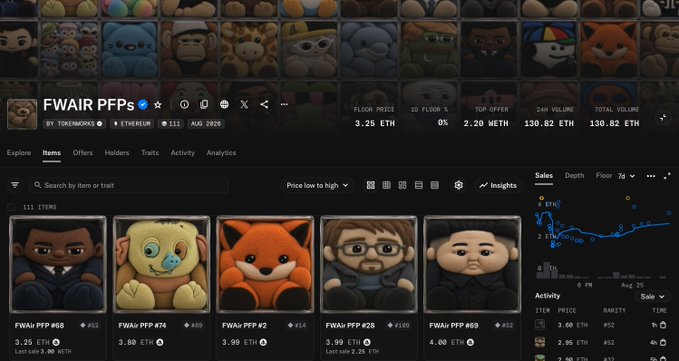The image size is (679, 361).
Task: Click the 3.60 ETH activity item thumbnail
Action: (540, 325)
